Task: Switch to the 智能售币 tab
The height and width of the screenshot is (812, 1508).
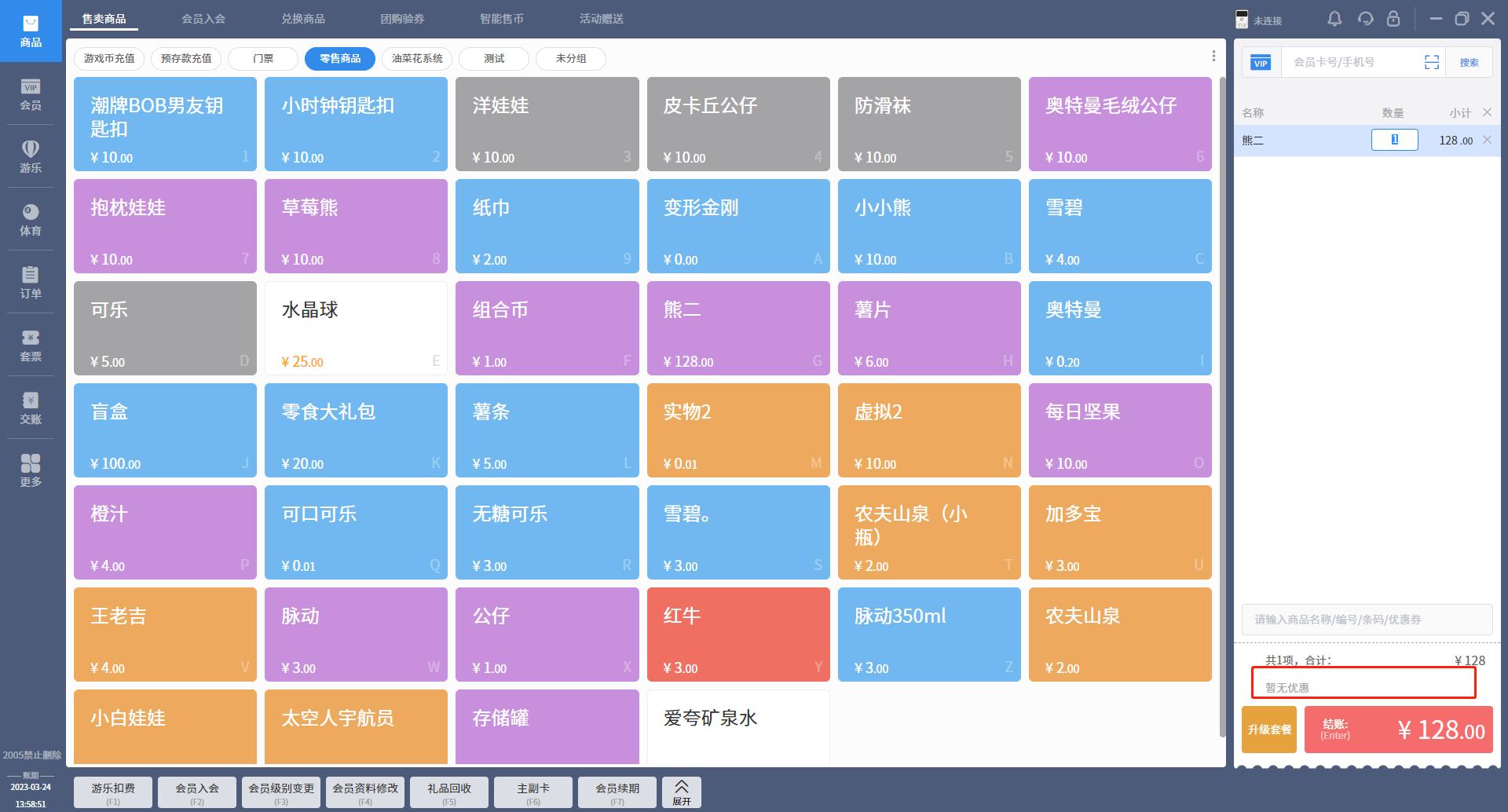Action: pyautogui.click(x=502, y=19)
